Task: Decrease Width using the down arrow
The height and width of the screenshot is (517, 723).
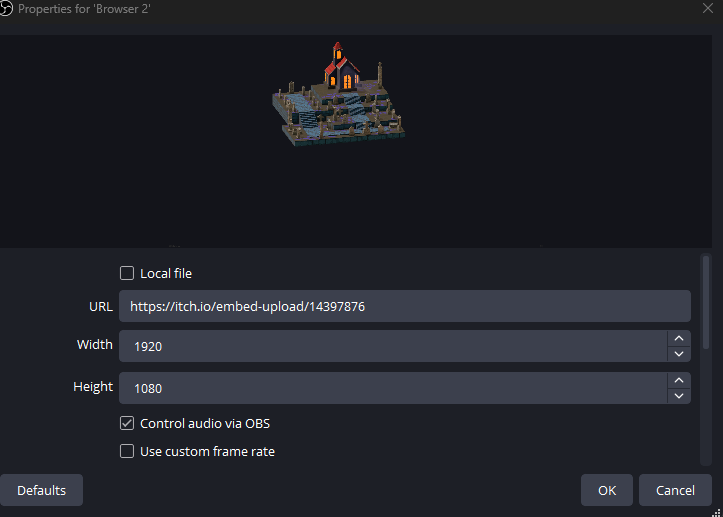Action: click(679, 354)
